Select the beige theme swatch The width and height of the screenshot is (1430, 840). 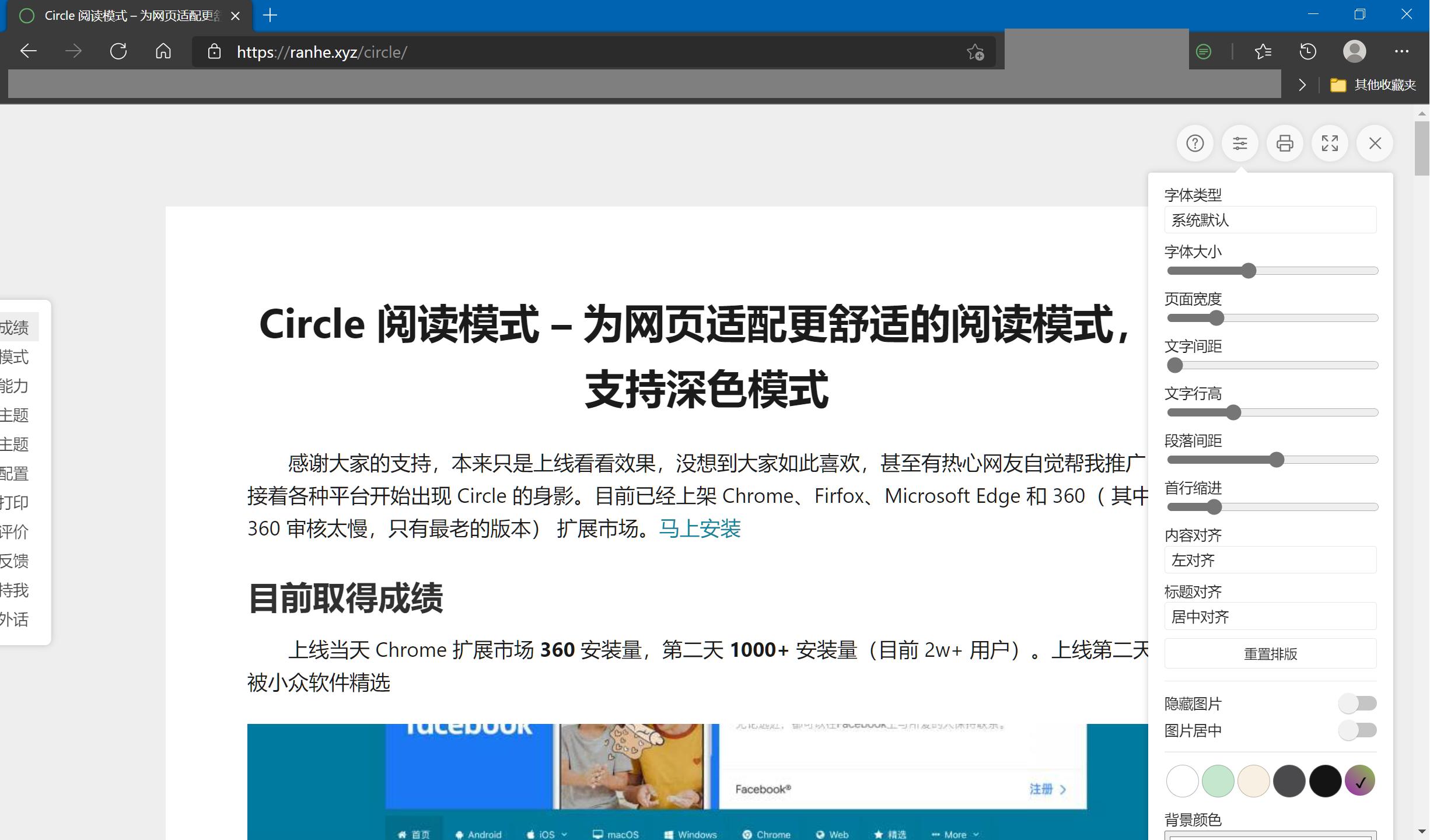tap(1253, 781)
